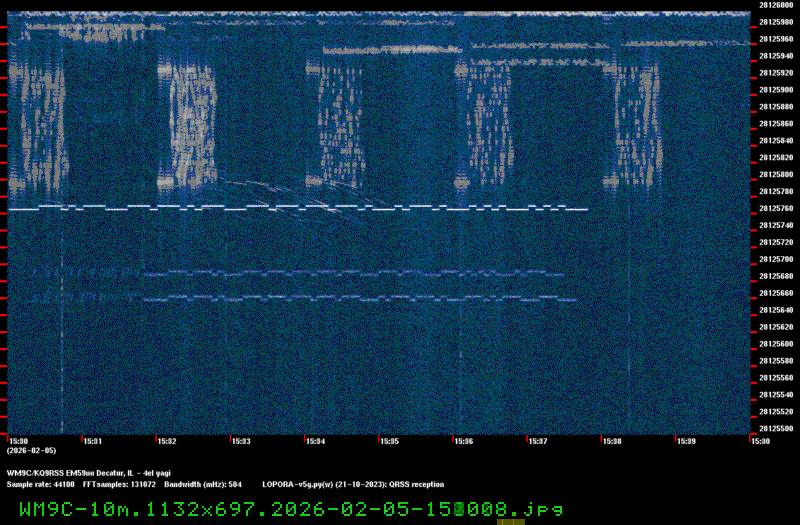Click the 28125840 frequency label
Image resolution: width=800 pixels, height=525 pixels.
(x=776, y=140)
